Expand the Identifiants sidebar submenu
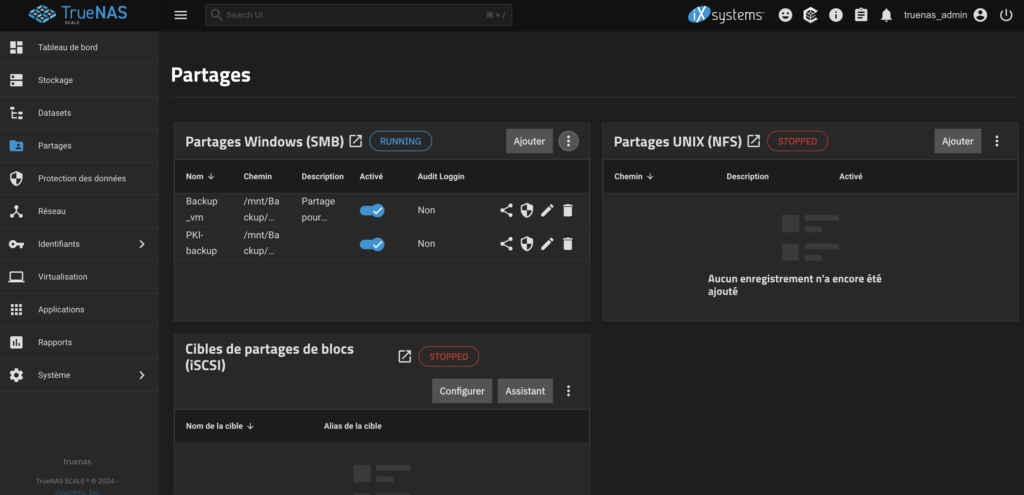1024x495 pixels. (x=141, y=244)
